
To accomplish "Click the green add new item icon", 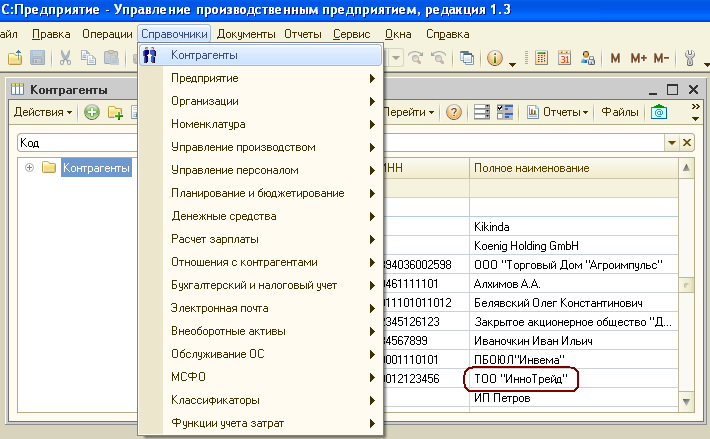I will click(x=92, y=112).
